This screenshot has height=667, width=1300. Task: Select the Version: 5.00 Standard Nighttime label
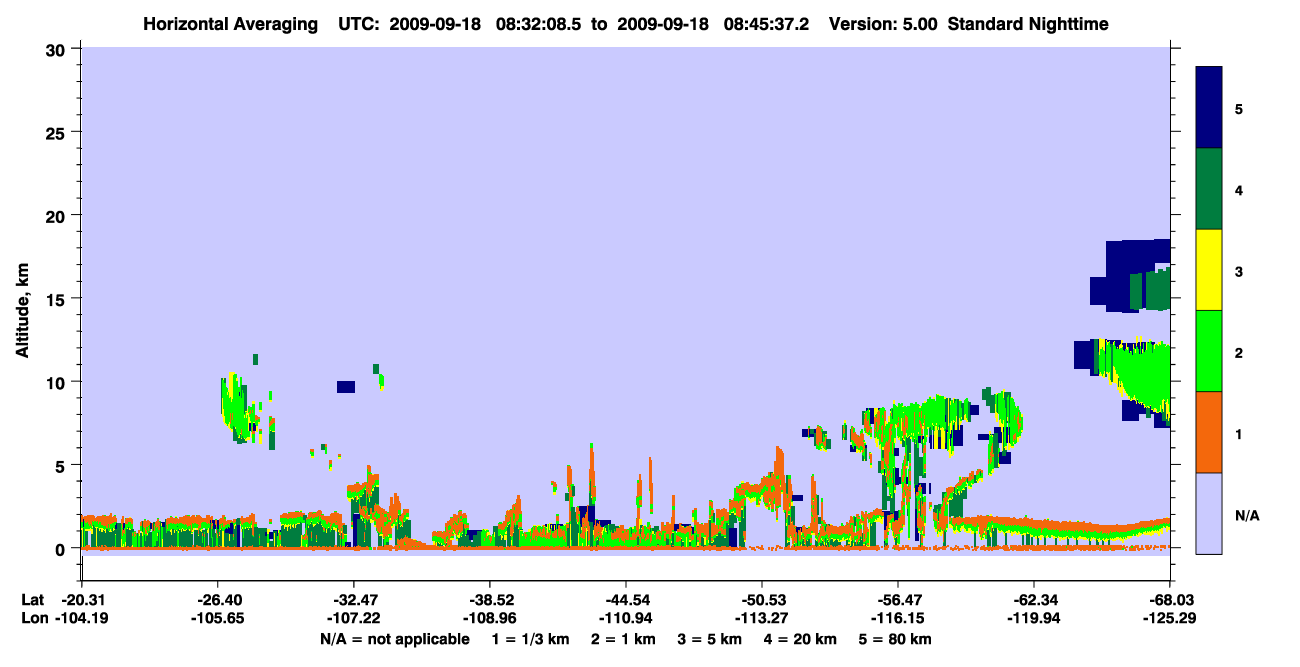coord(969,23)
